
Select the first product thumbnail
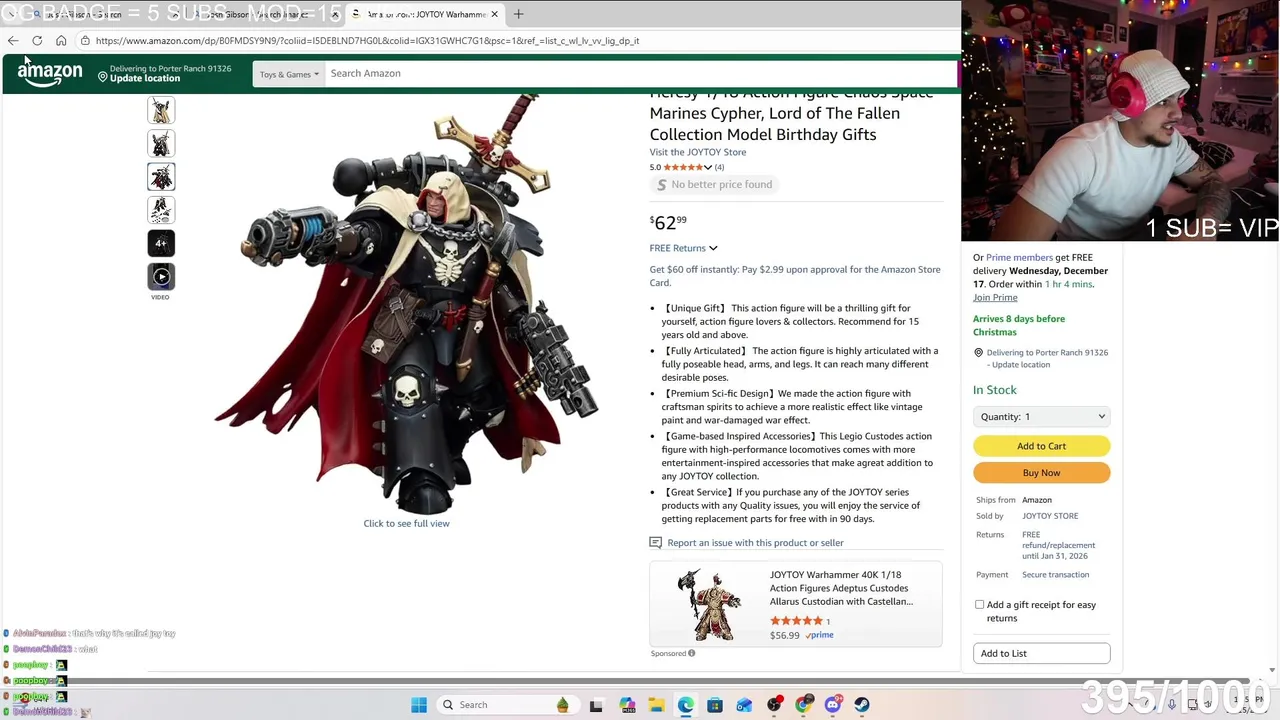161,111
